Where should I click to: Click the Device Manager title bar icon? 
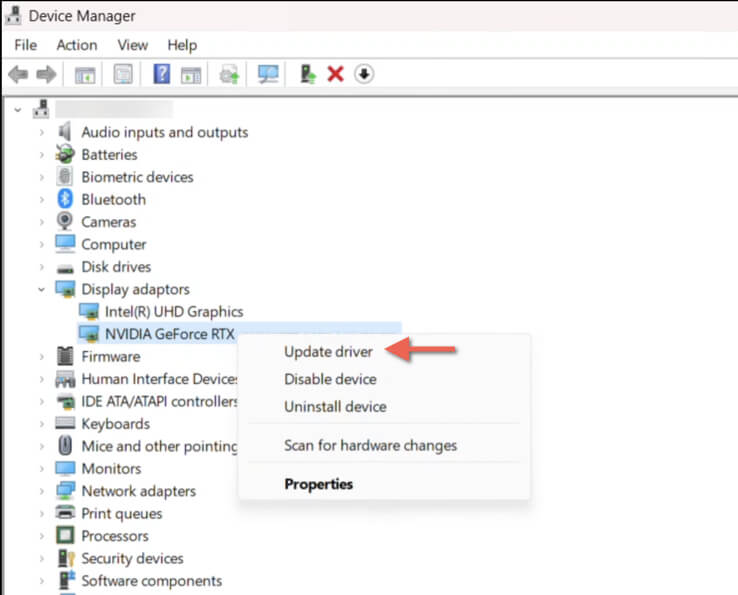click(13, 16)
